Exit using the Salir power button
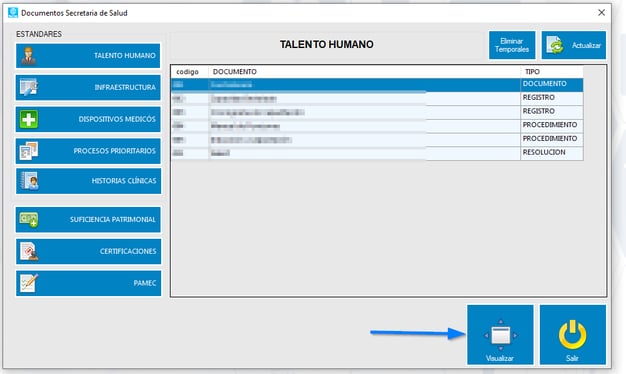This screenshot has height=374, width=626. 573,335
